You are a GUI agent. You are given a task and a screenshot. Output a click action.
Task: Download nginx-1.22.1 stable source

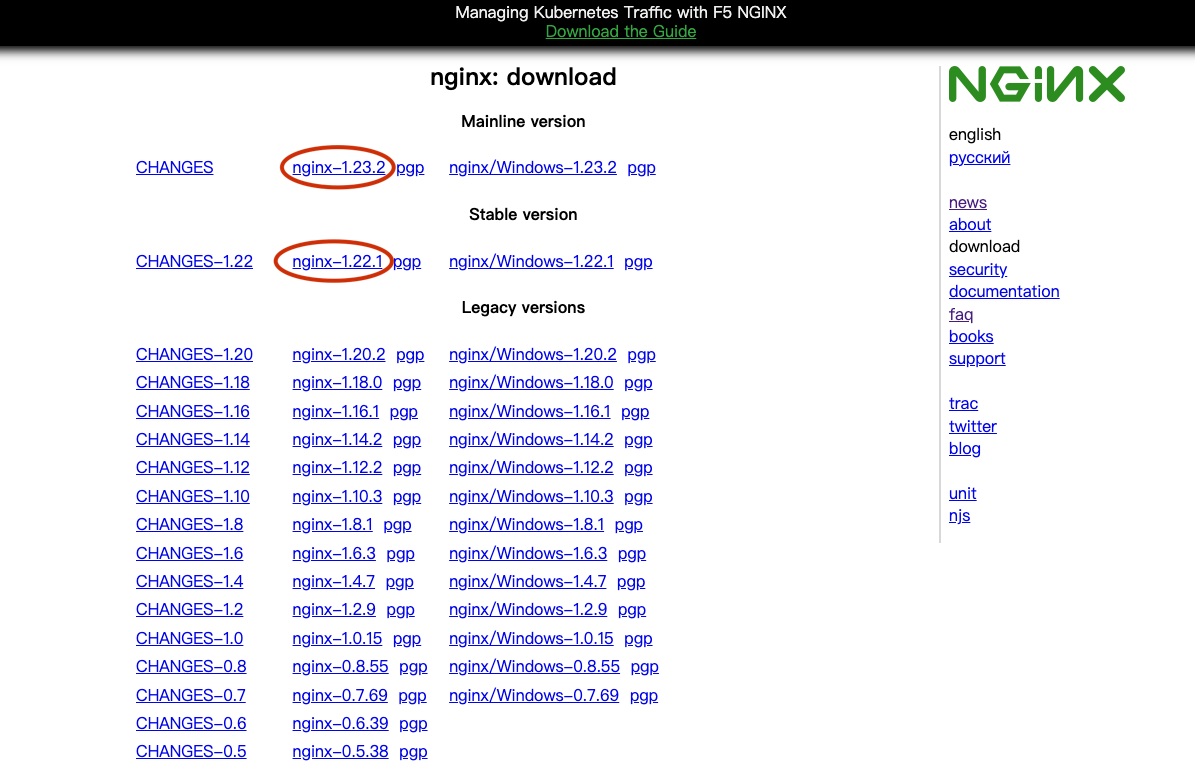(337, 261)
